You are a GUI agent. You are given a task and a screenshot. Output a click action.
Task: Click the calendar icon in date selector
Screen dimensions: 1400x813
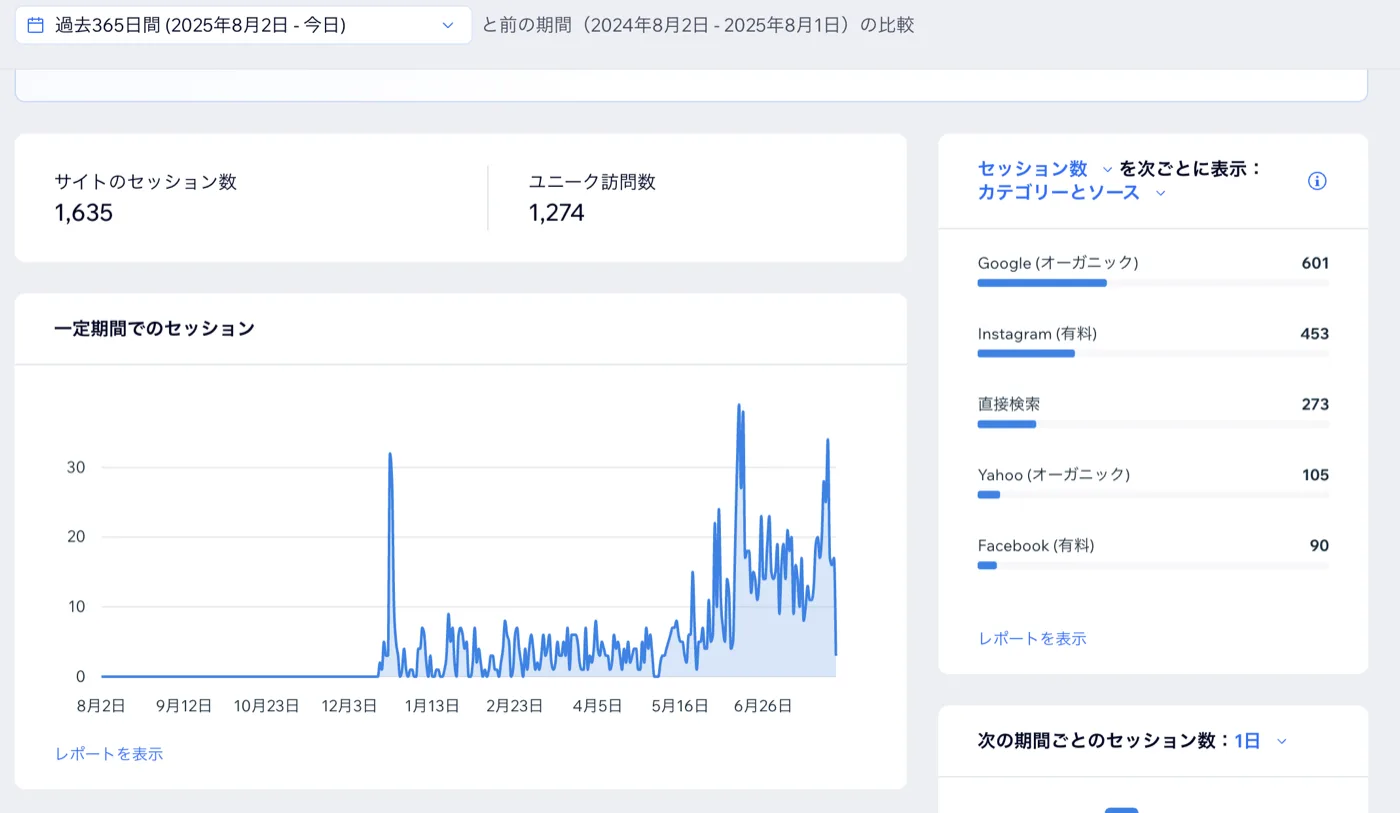[x=36, y=25]
